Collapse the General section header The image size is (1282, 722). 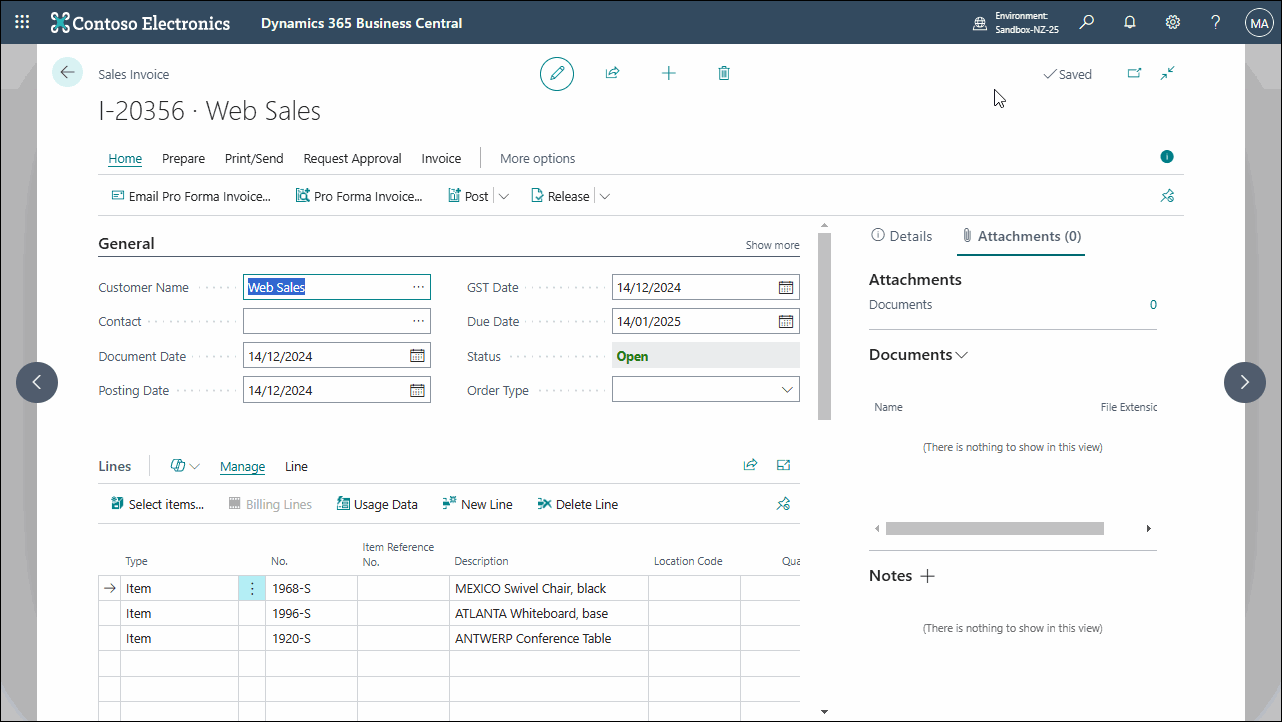pos(126,243)
